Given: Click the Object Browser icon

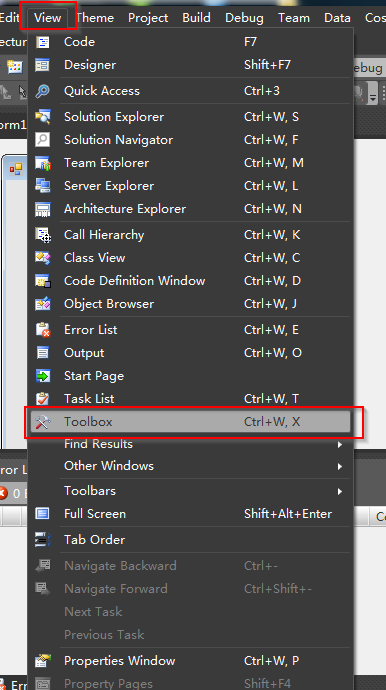Looking at the screenshot, I should 43,304.
